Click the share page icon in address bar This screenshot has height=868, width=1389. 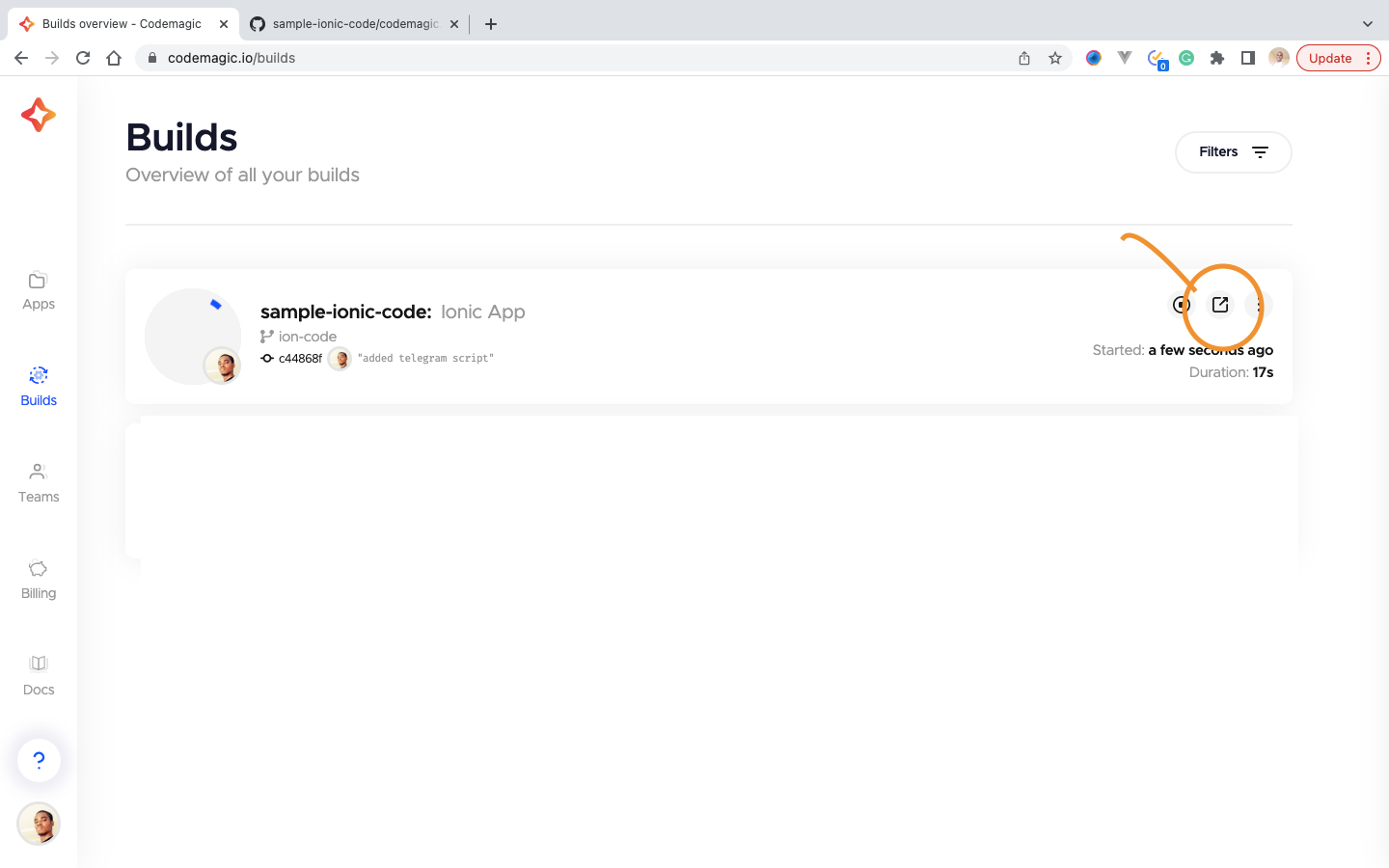coord(1024,58)
